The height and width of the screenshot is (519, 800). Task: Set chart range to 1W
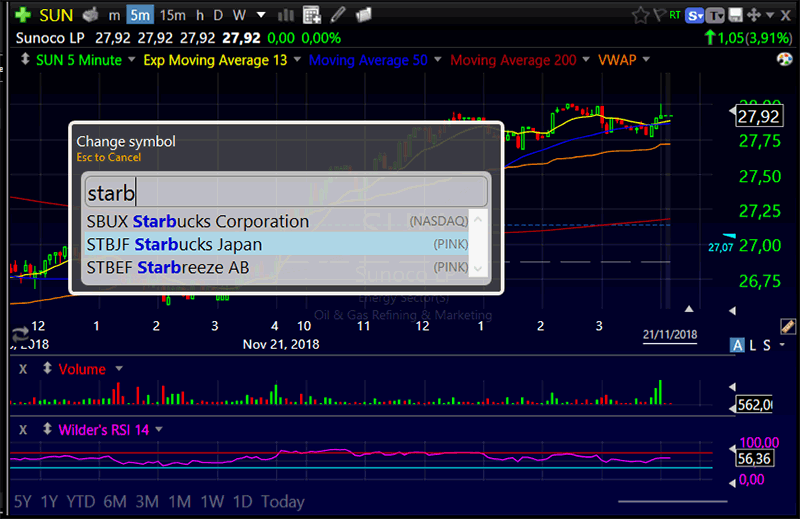pos(212,502)
